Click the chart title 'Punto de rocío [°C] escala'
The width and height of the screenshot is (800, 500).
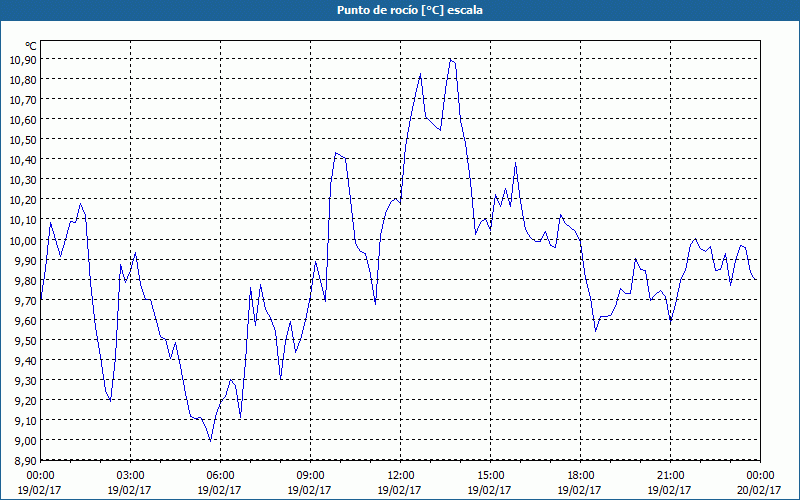tap(410, 10)
